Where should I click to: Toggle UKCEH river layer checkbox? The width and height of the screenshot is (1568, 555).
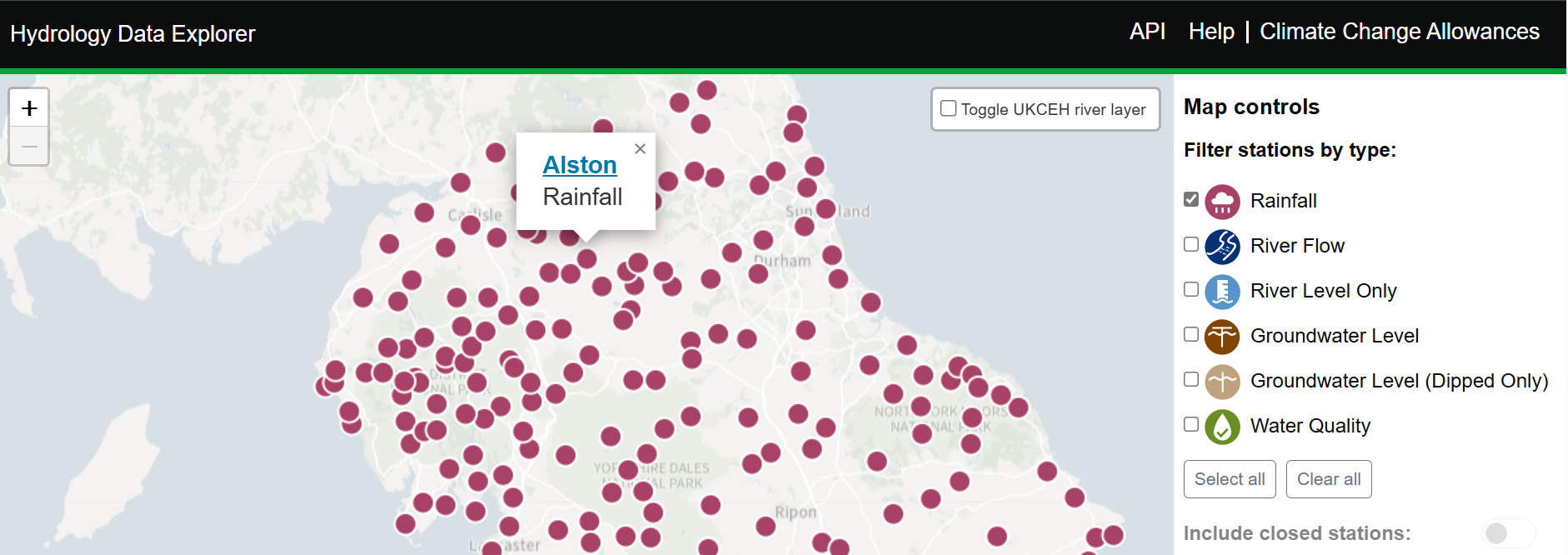(949, 108)
